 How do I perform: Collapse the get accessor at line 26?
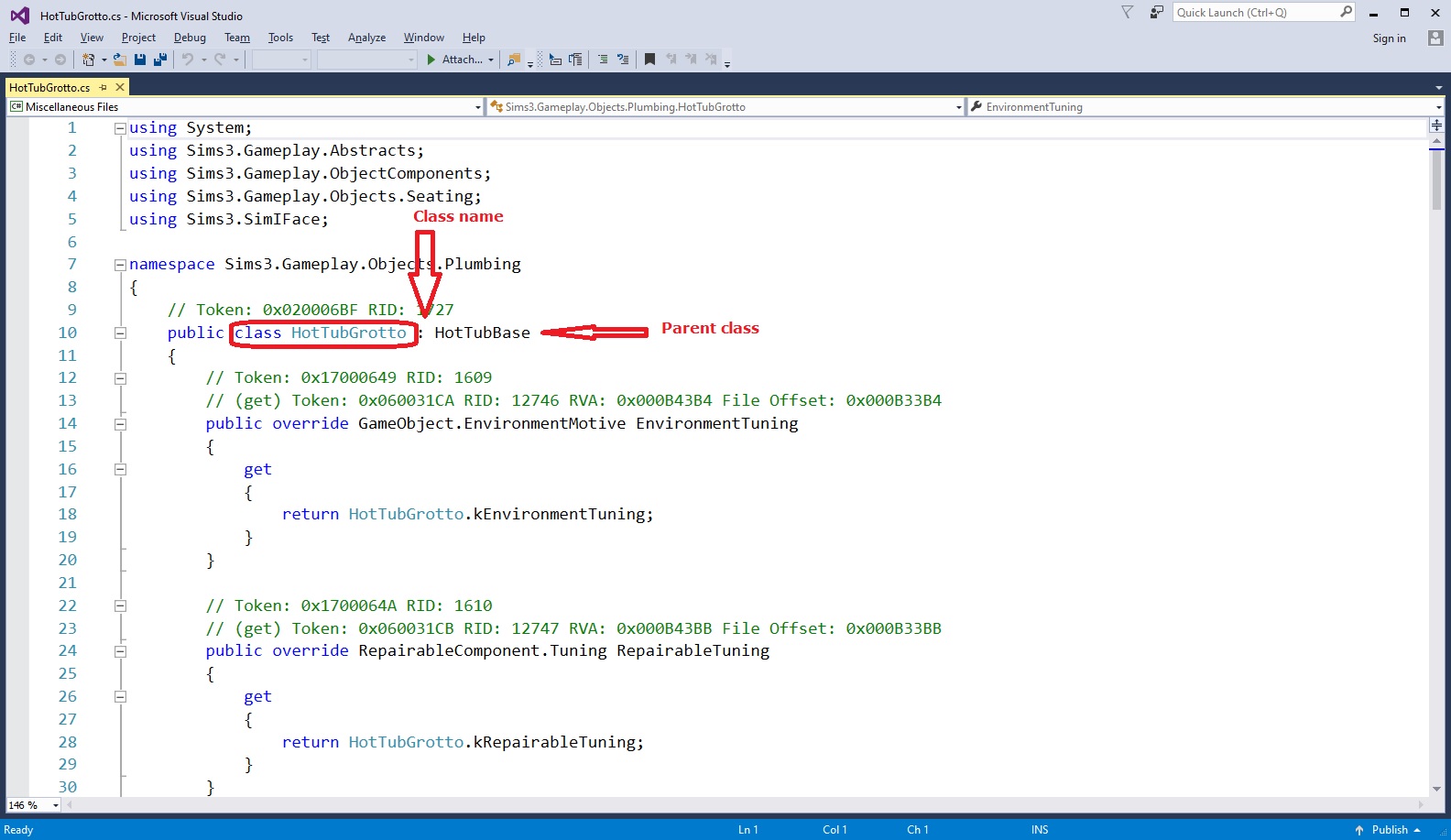(x=120, y=696)
